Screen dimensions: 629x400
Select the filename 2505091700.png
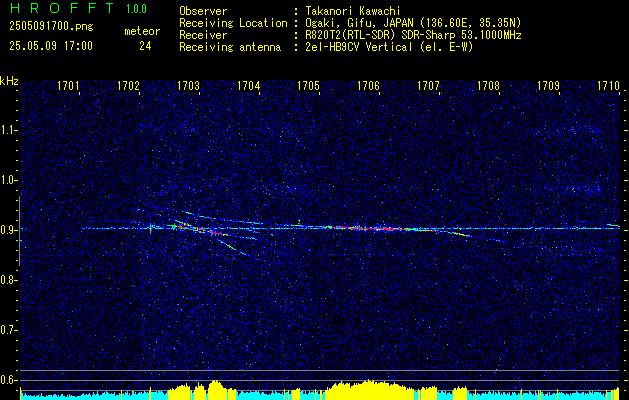click(x=51, y=26)
